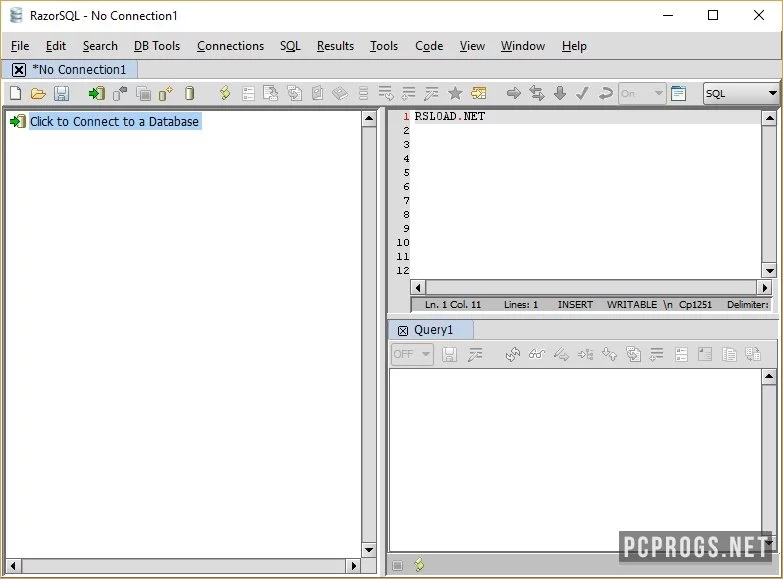Click the up and down arrows sort icon in the results toolbar
Screen dimensions: 783x579
(x=609, y=354)
